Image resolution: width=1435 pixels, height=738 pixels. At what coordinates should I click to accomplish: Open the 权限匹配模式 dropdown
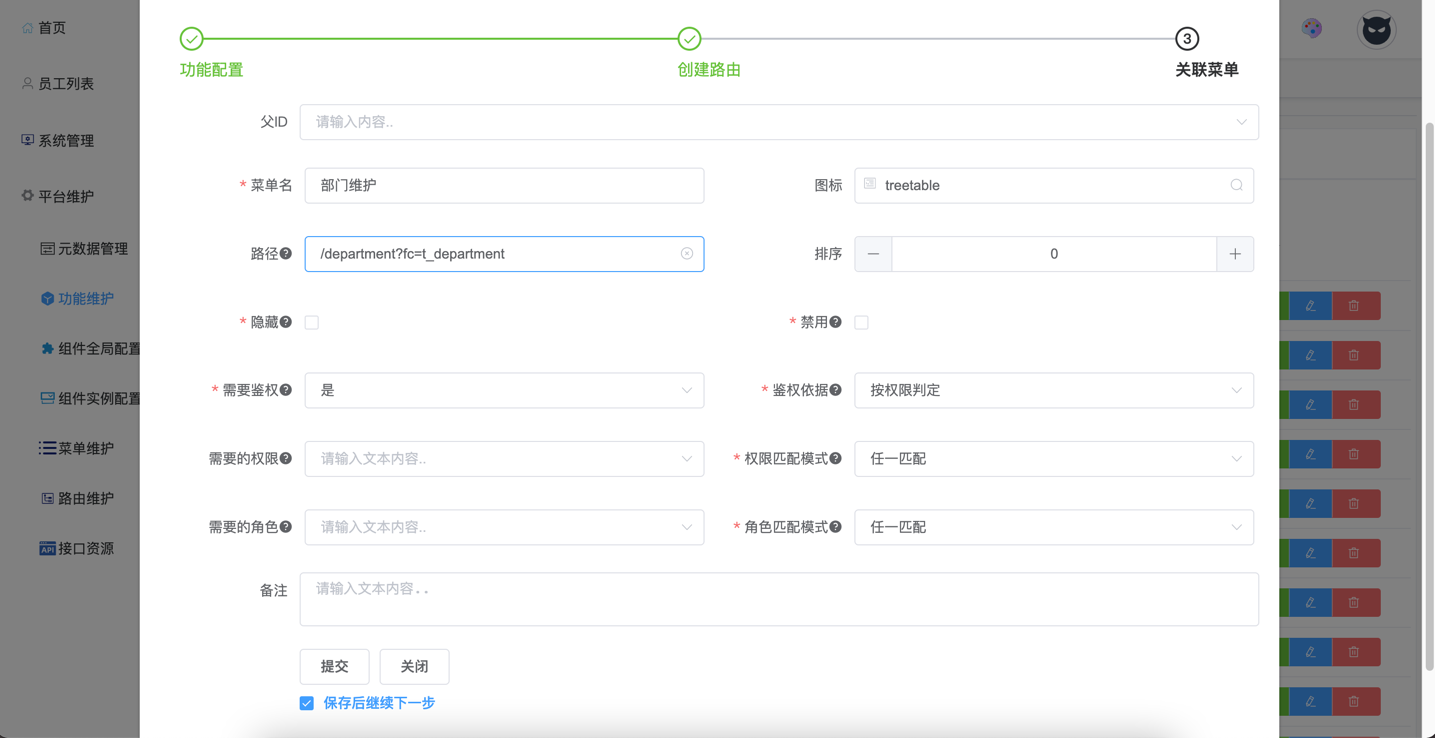[x=1053, y=459]
